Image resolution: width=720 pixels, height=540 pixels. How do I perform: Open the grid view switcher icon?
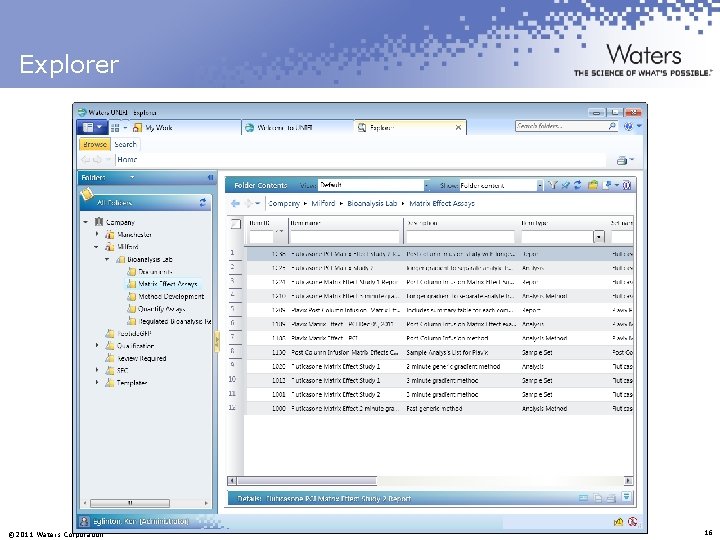pos(115,128)
